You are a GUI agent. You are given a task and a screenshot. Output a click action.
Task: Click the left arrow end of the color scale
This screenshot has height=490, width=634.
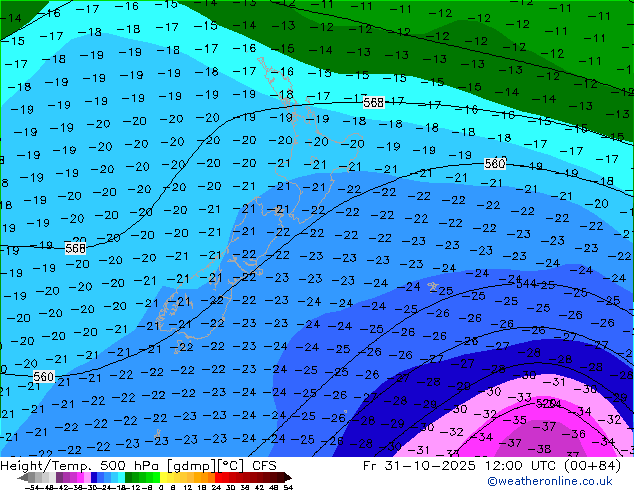(22, 477)
